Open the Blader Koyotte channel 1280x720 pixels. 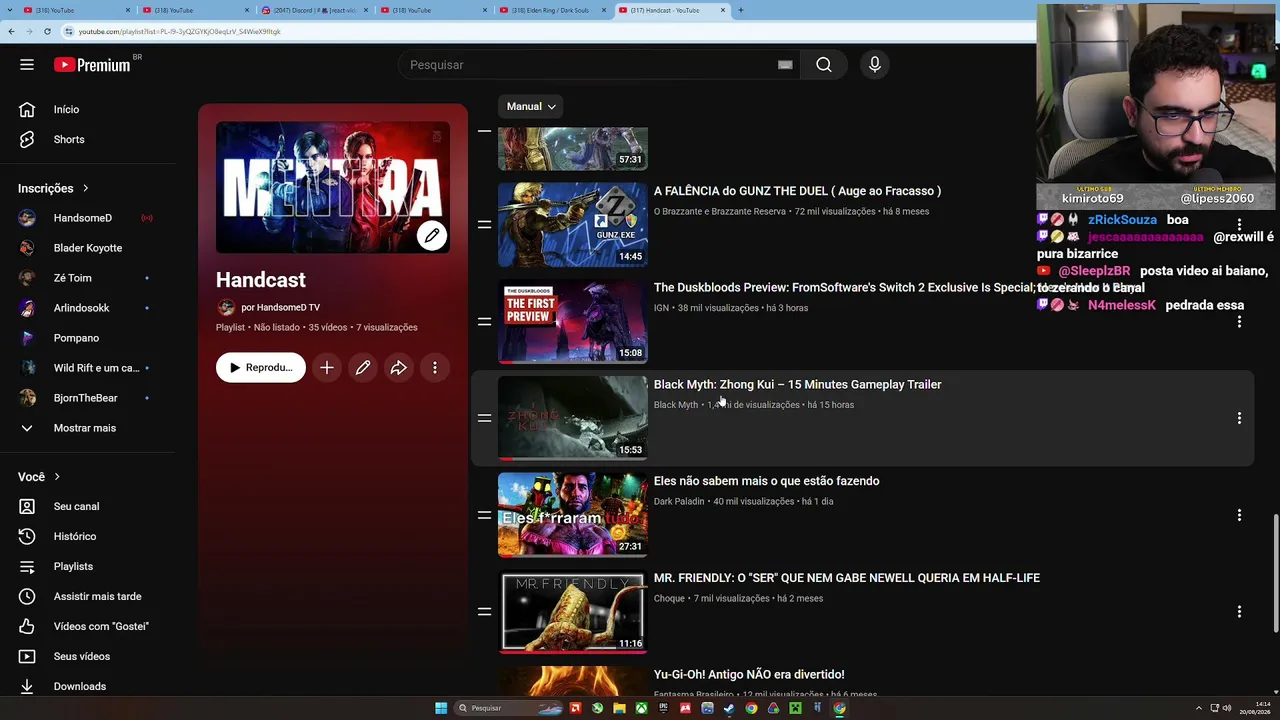[88, 248]
